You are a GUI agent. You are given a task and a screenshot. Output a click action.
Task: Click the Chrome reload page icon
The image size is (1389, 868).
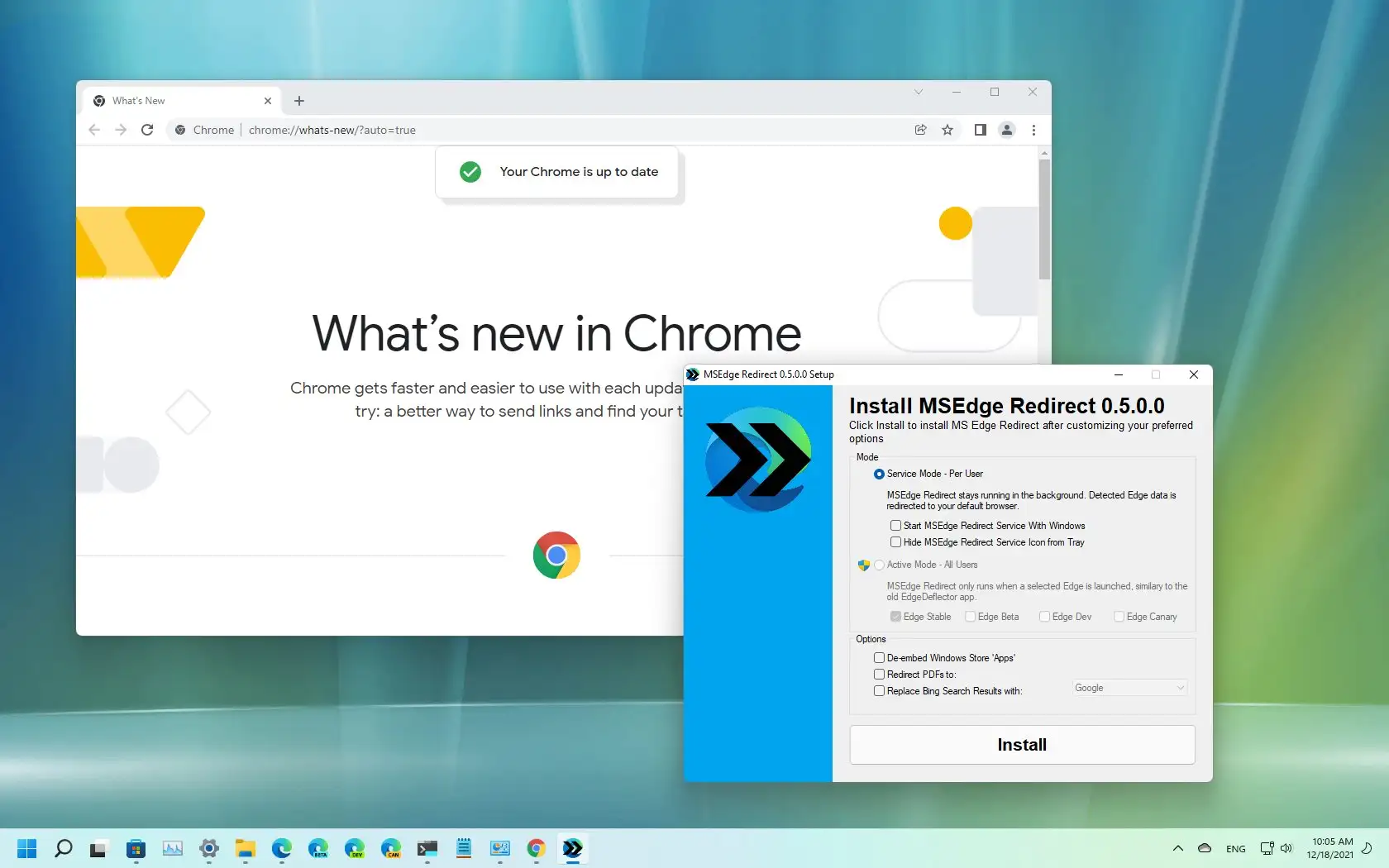tap(147, 130)
